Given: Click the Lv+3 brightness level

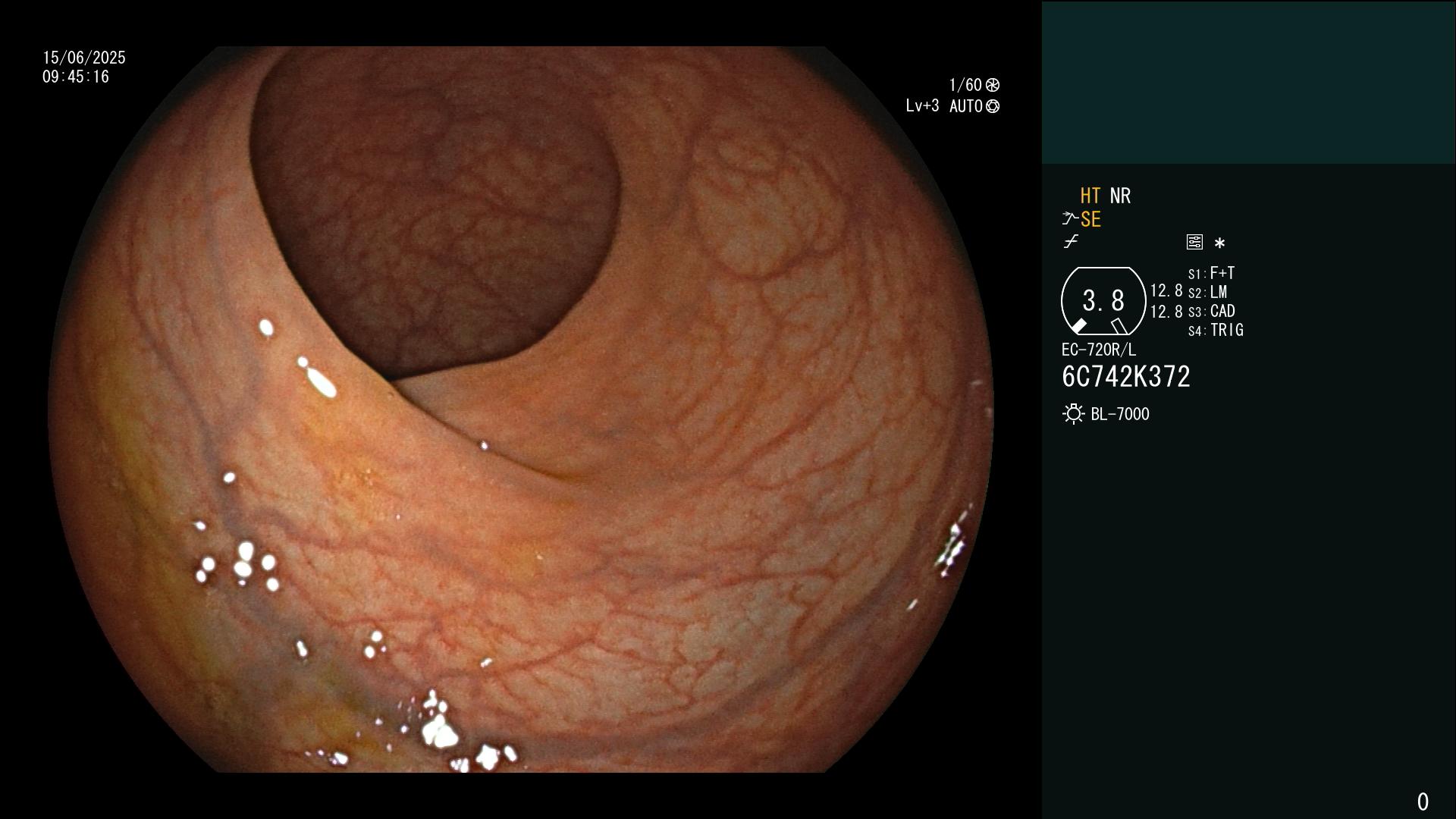Looking at the screenshot, I should tap(922, 106).
